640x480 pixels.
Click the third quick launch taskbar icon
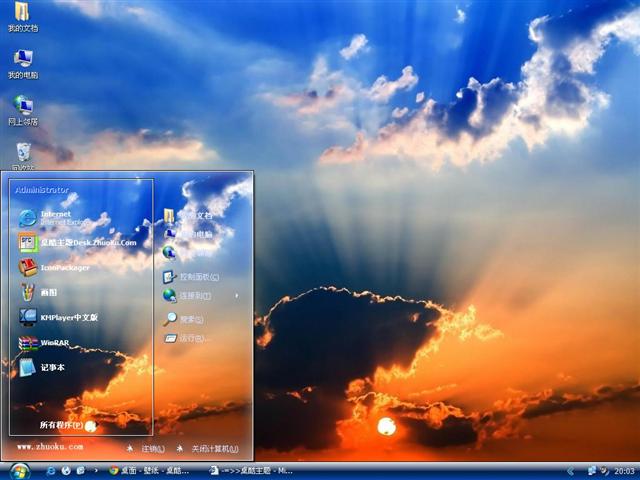click(80, 471)
